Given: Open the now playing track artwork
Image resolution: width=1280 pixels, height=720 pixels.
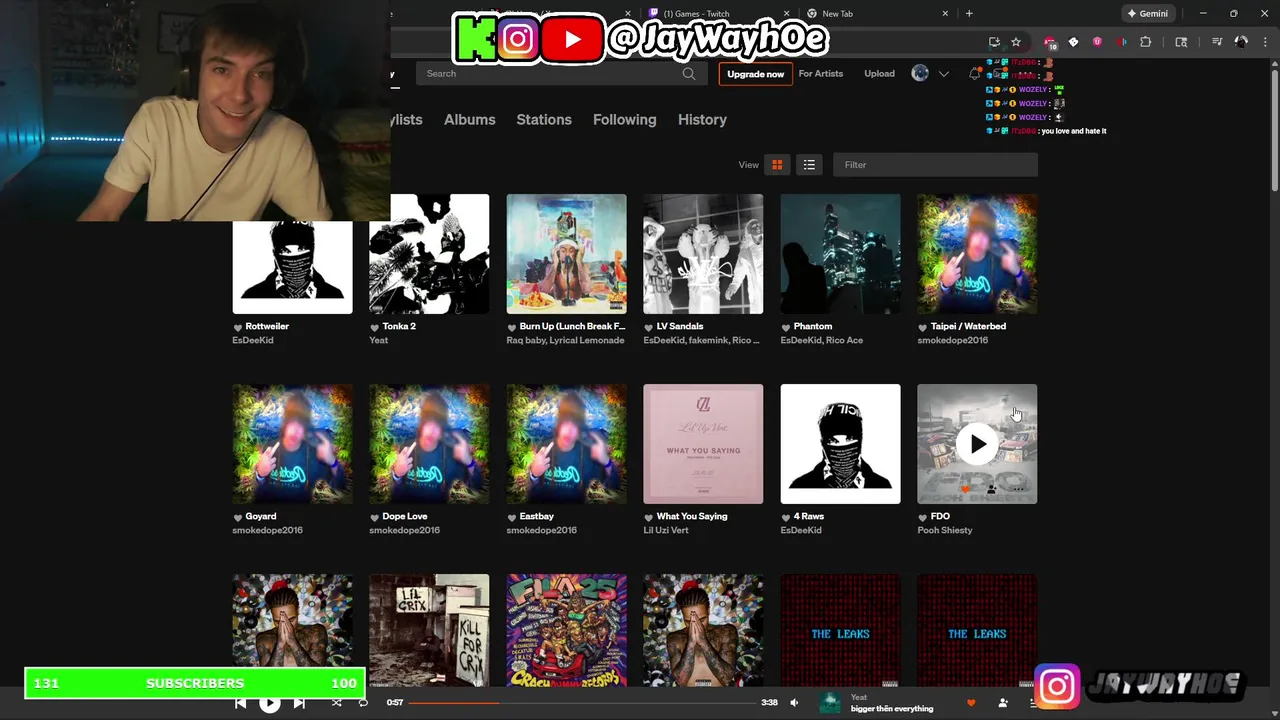Looking at the screenshot, I should (x=830, y=703).
